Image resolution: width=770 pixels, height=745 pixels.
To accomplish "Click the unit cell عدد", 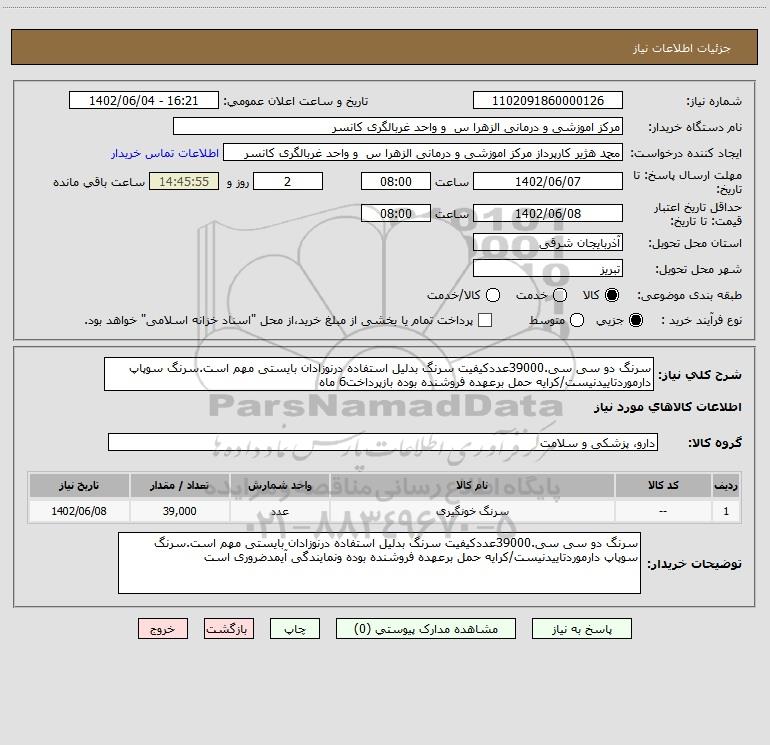I will coord(279,511).
